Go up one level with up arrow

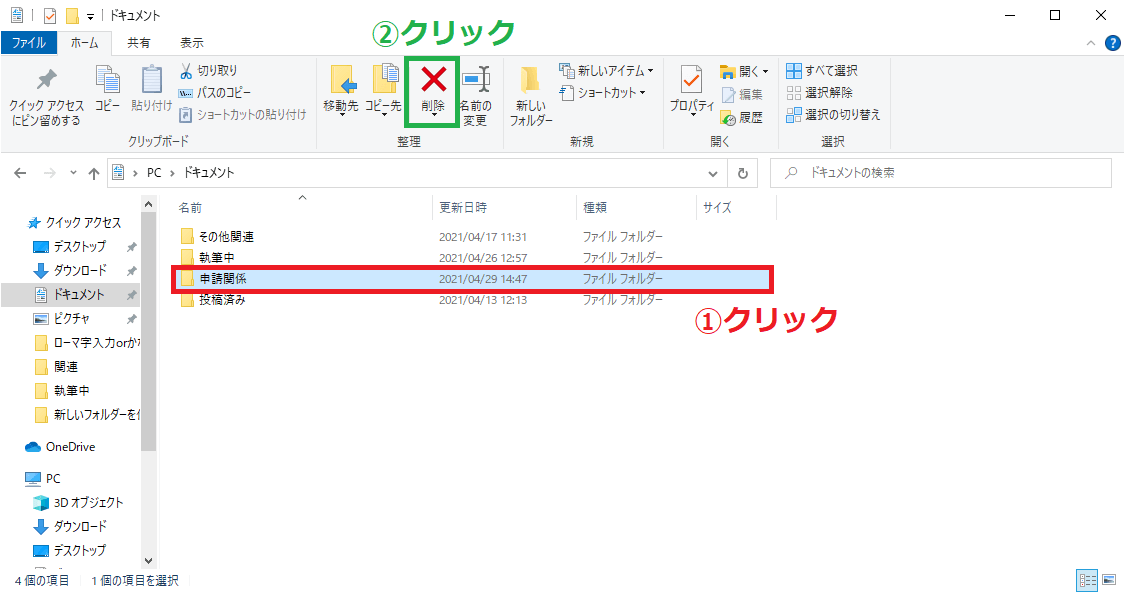pyautogui.click(x=93, y=173)
